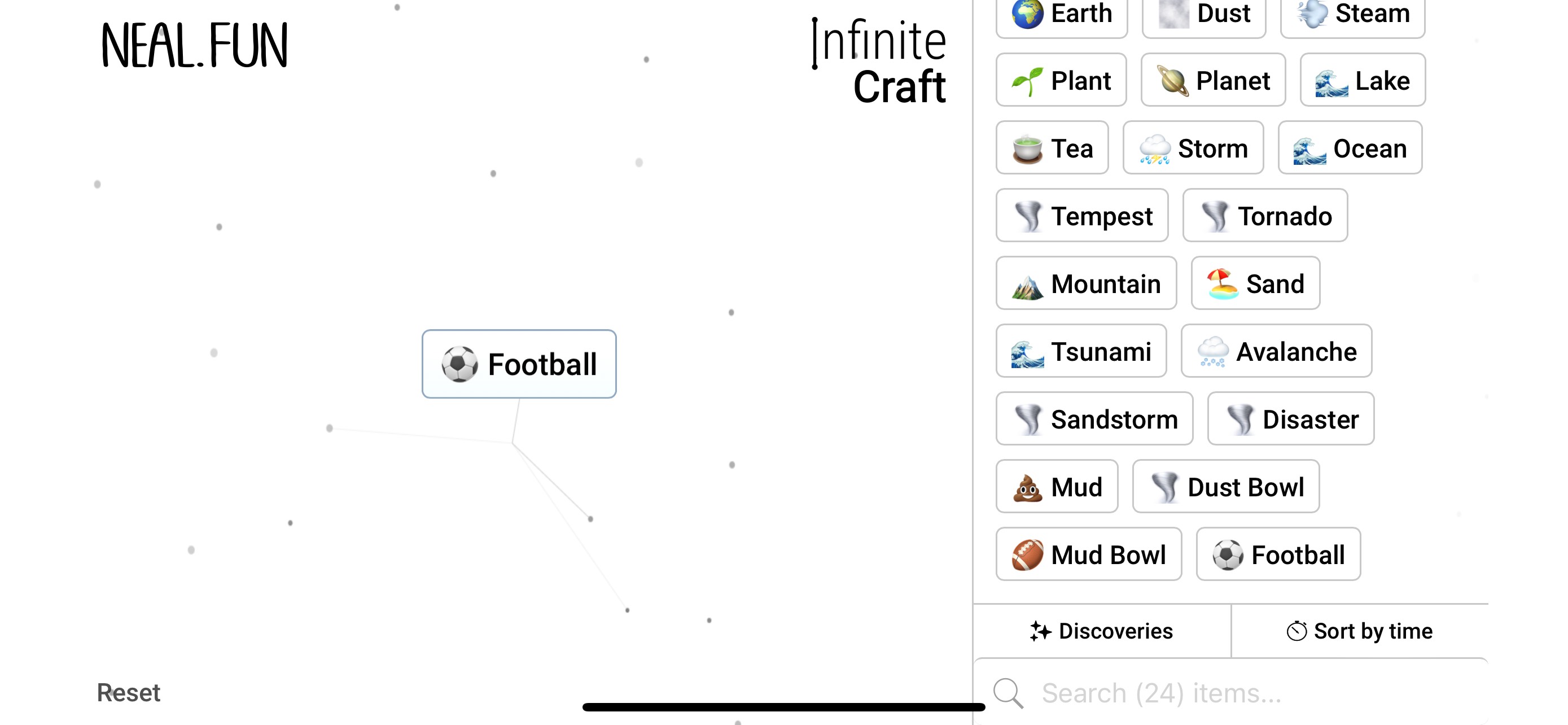Select the Mountain element
1568x725 pixels.
point(1086,283)
